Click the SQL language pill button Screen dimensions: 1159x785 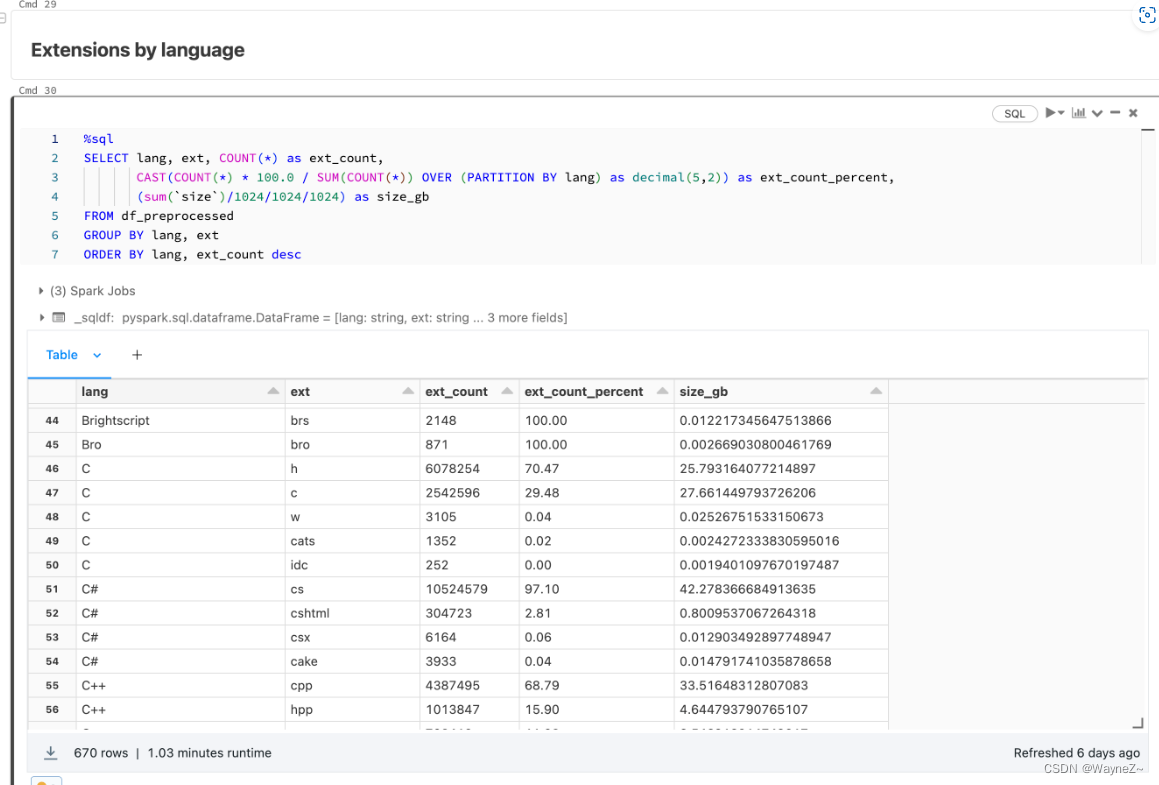tap(1014, 114)
